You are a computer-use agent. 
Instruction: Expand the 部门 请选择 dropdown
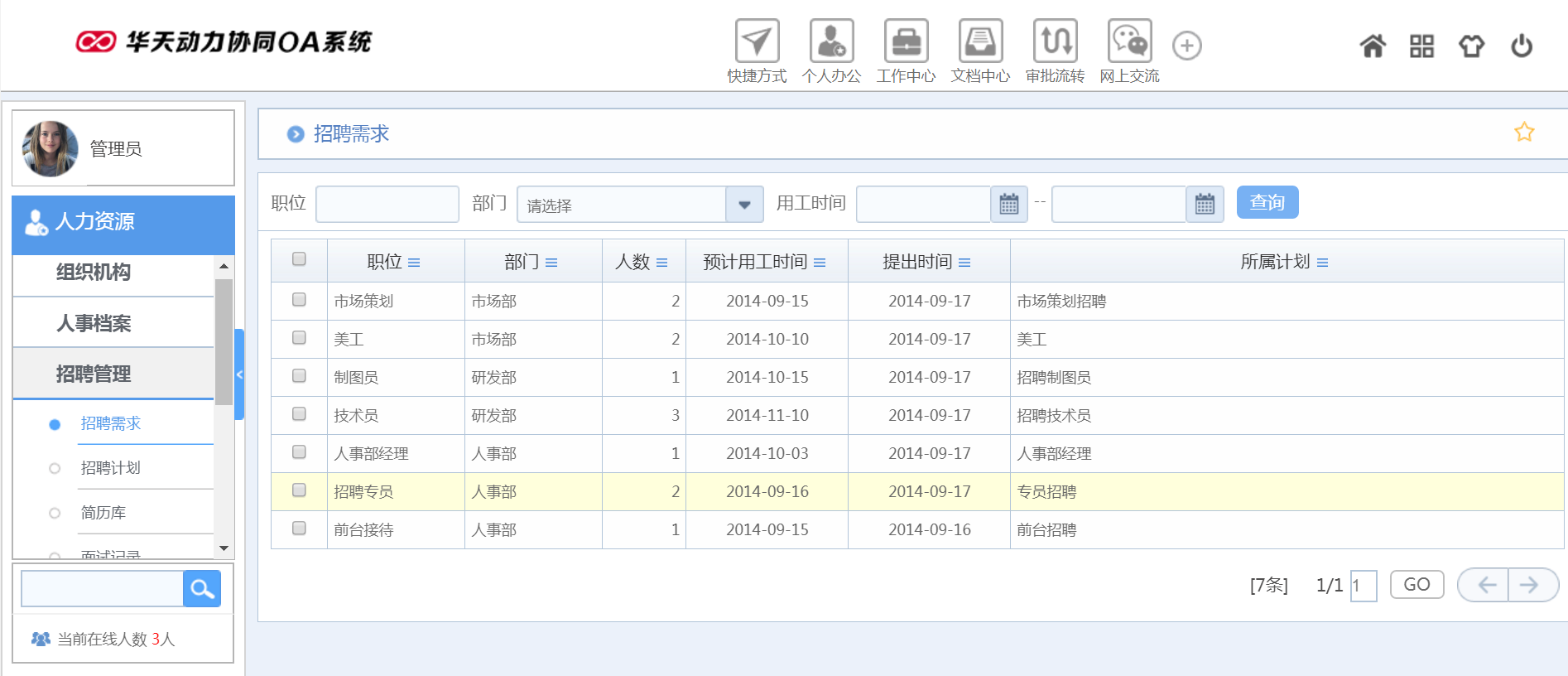743,205
